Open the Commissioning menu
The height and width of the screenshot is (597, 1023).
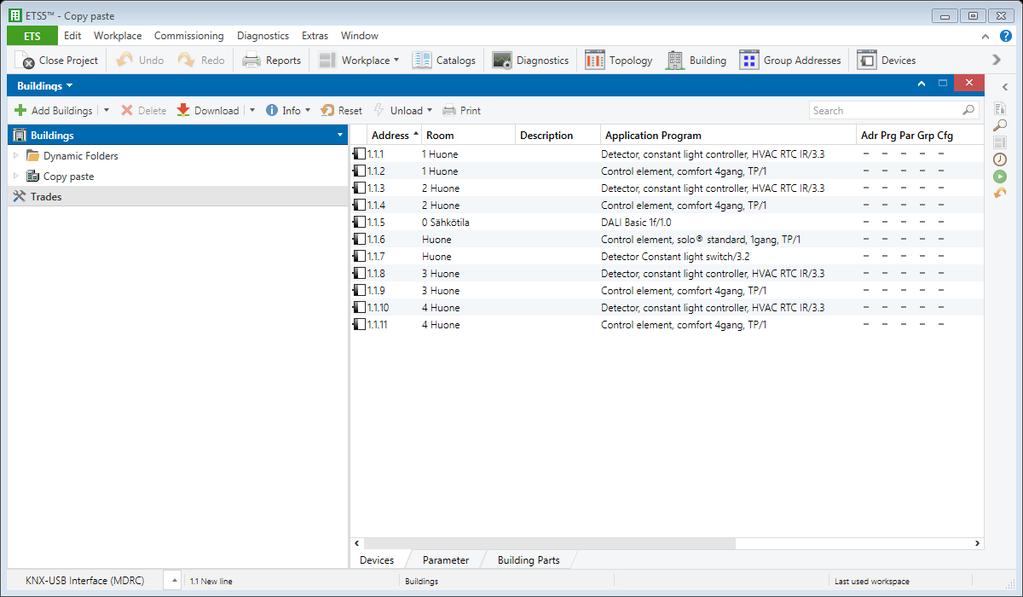[x=189, y=36]
